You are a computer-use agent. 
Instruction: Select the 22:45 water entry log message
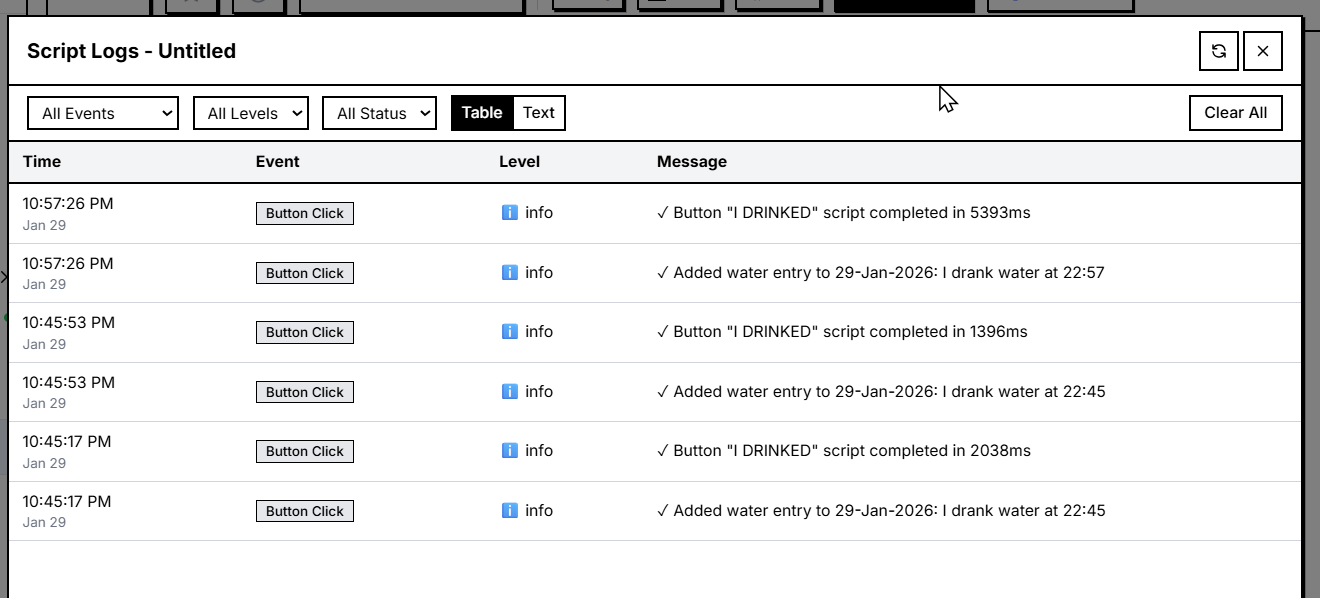pos(881,391)
